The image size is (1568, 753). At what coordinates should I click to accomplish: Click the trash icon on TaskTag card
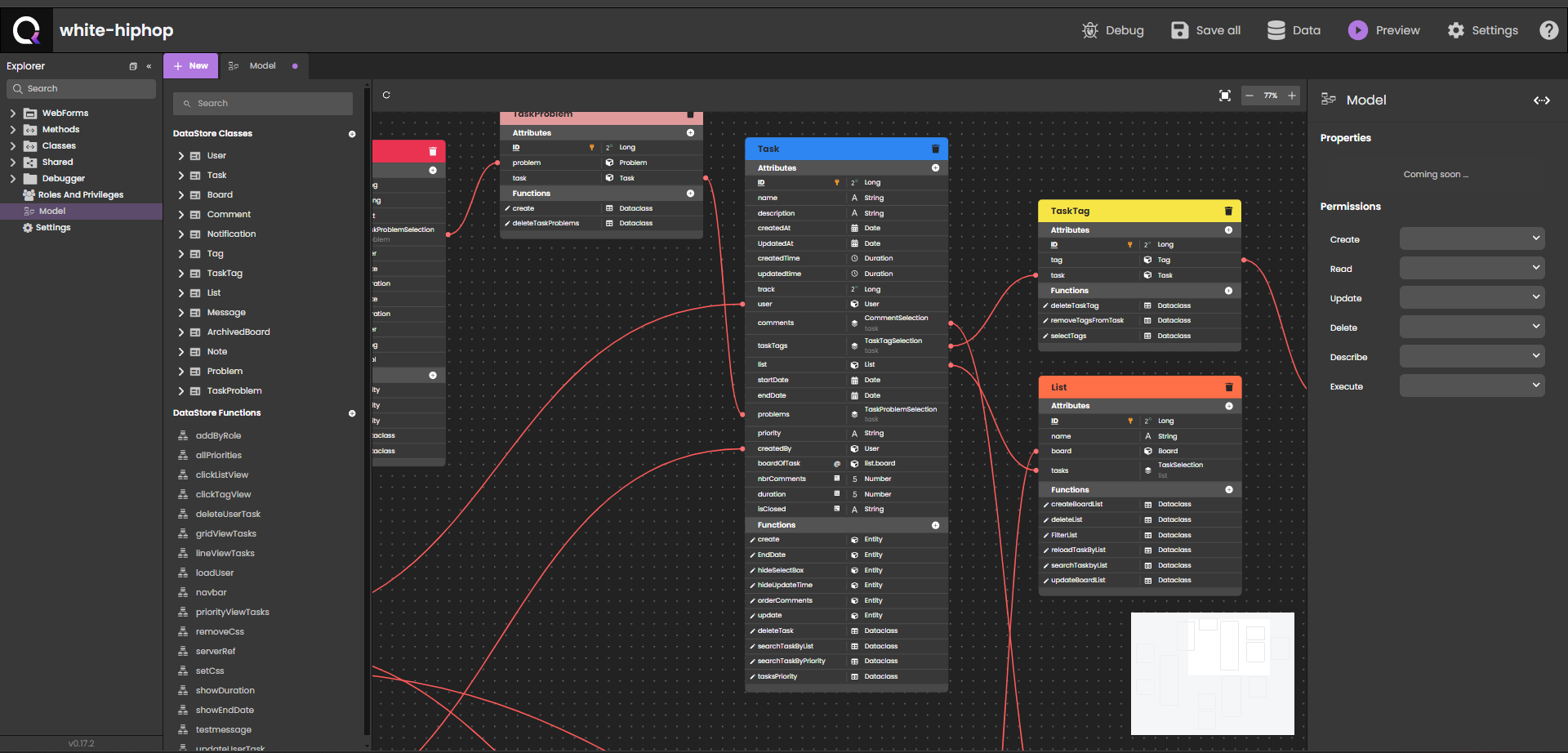click(x=1228, y=211)
